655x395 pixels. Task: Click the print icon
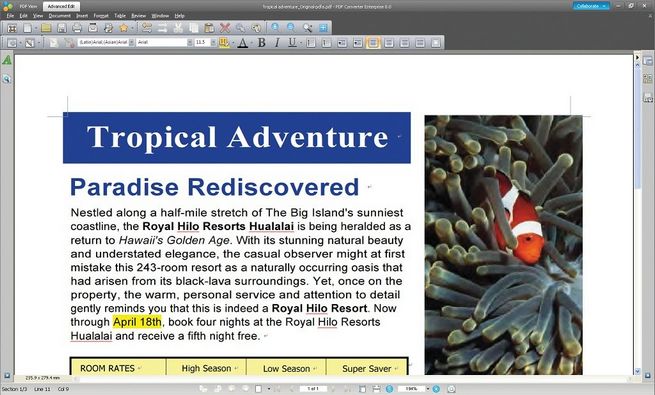click(x=77, y=28)
